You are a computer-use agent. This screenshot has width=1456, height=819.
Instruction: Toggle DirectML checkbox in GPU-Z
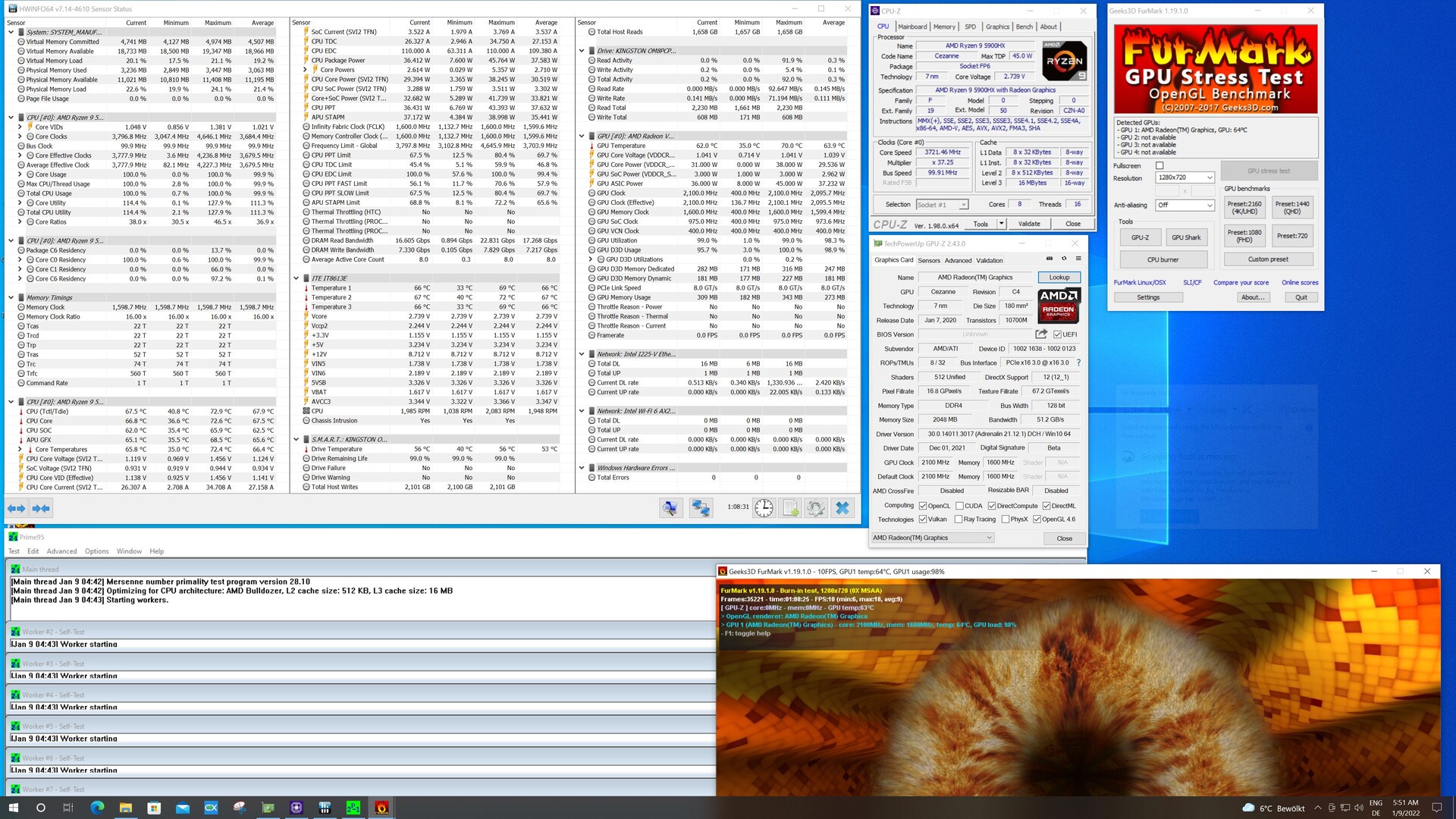click(1046, 506)
